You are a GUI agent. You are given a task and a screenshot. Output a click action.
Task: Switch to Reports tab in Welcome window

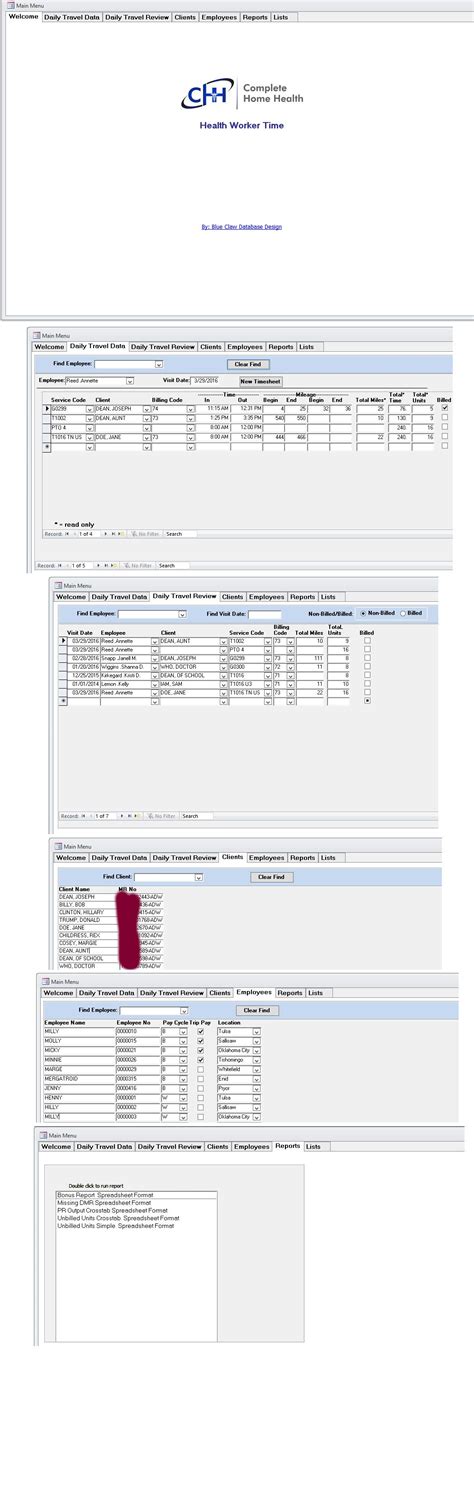click(255, 17)
